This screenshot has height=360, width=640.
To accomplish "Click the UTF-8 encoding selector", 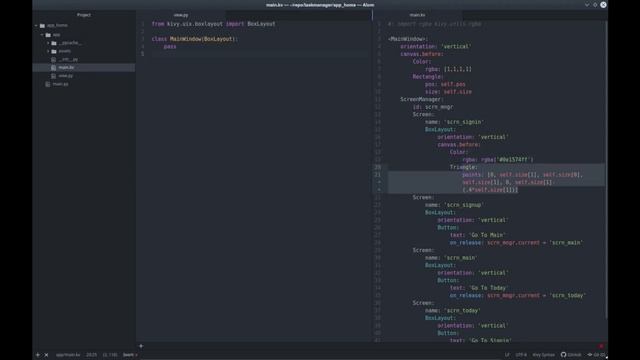I will (x=521, y=355).
